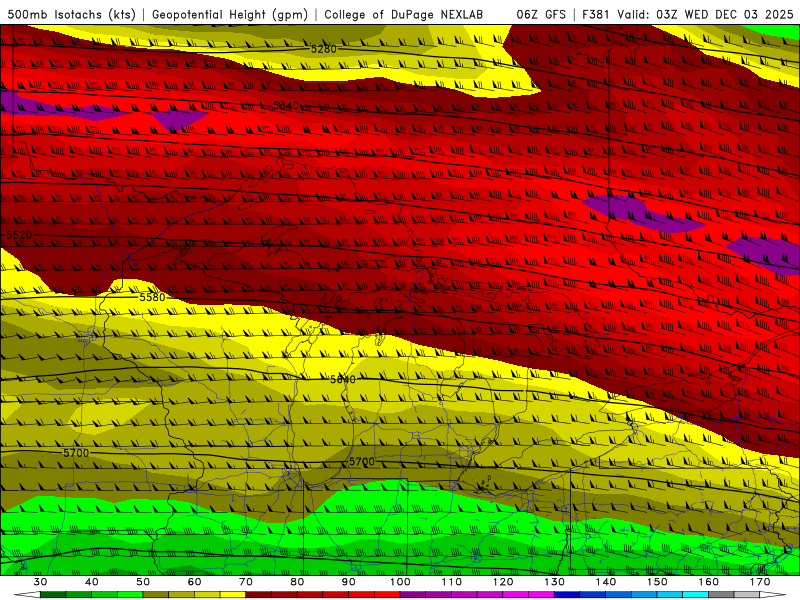Pick the darkest maroon swatch at 70 knots

click(x=259, y=595)
